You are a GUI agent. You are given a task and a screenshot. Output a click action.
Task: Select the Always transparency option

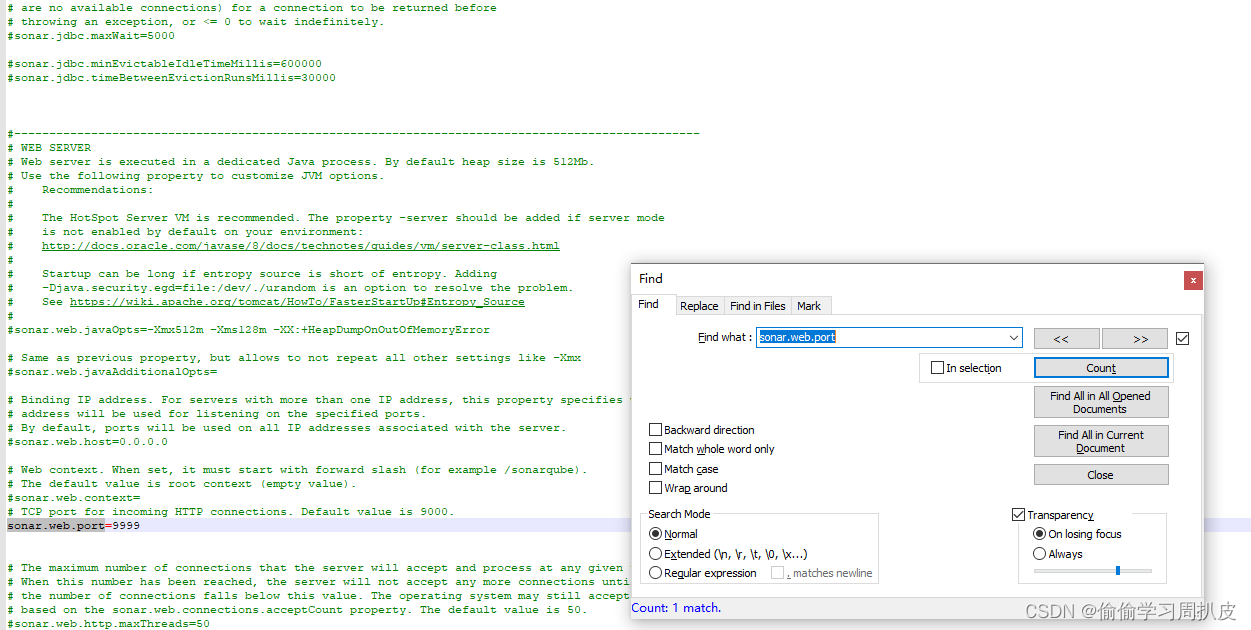1037,552
